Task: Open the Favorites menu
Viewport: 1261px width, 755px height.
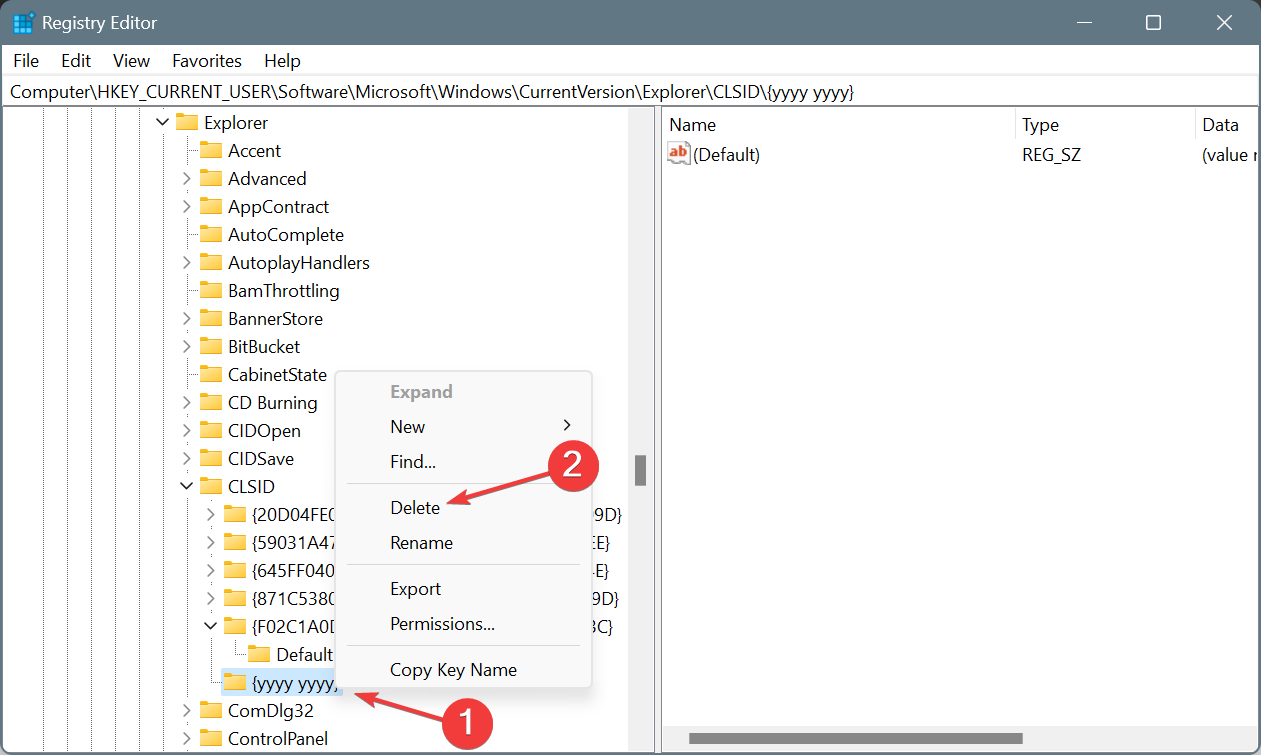Action: pyautogui.click(x=207, y=61)
